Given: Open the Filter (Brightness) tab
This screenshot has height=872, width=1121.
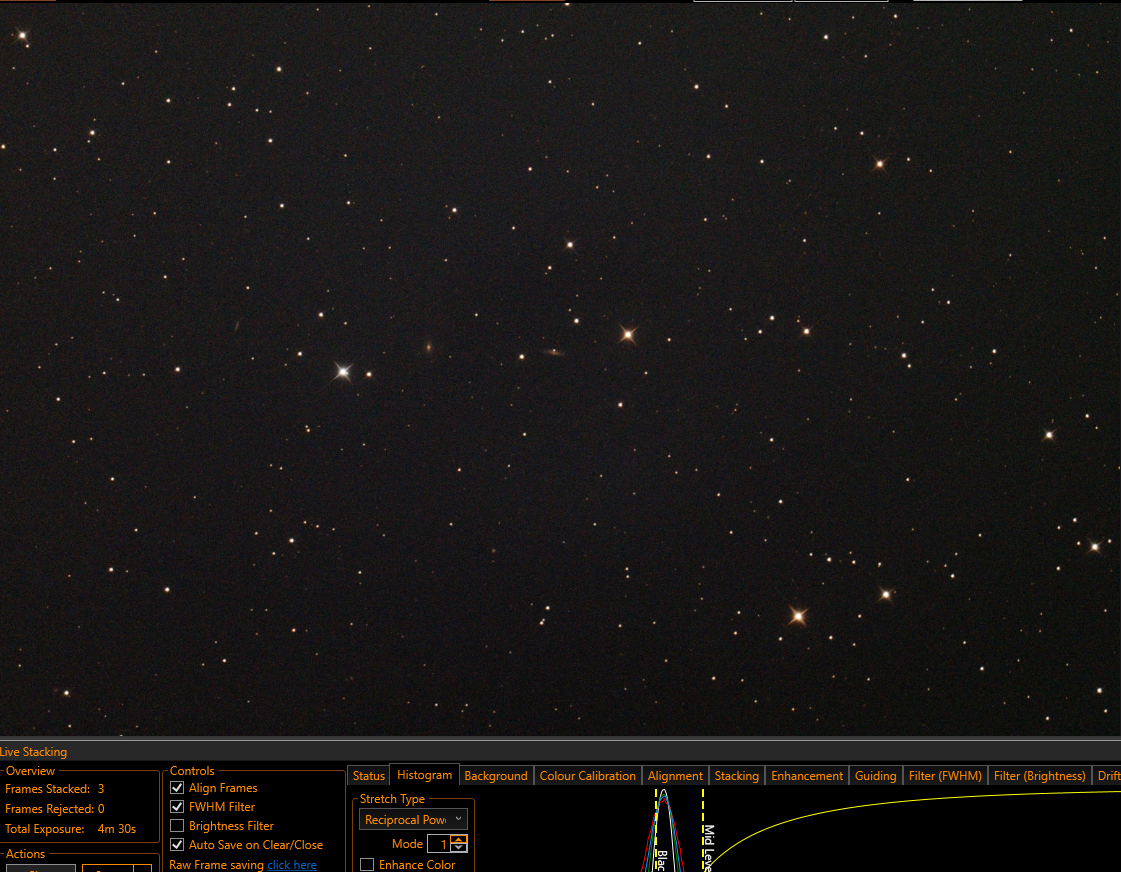Looking at the screenshot, I should (x=1039, y=776).
